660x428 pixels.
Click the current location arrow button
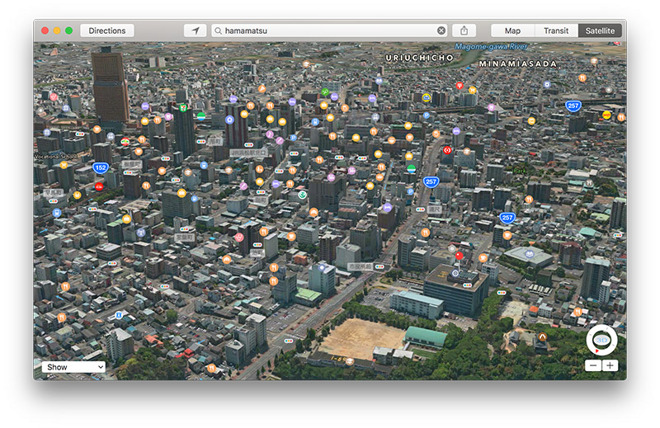click(x=195, y=31)
